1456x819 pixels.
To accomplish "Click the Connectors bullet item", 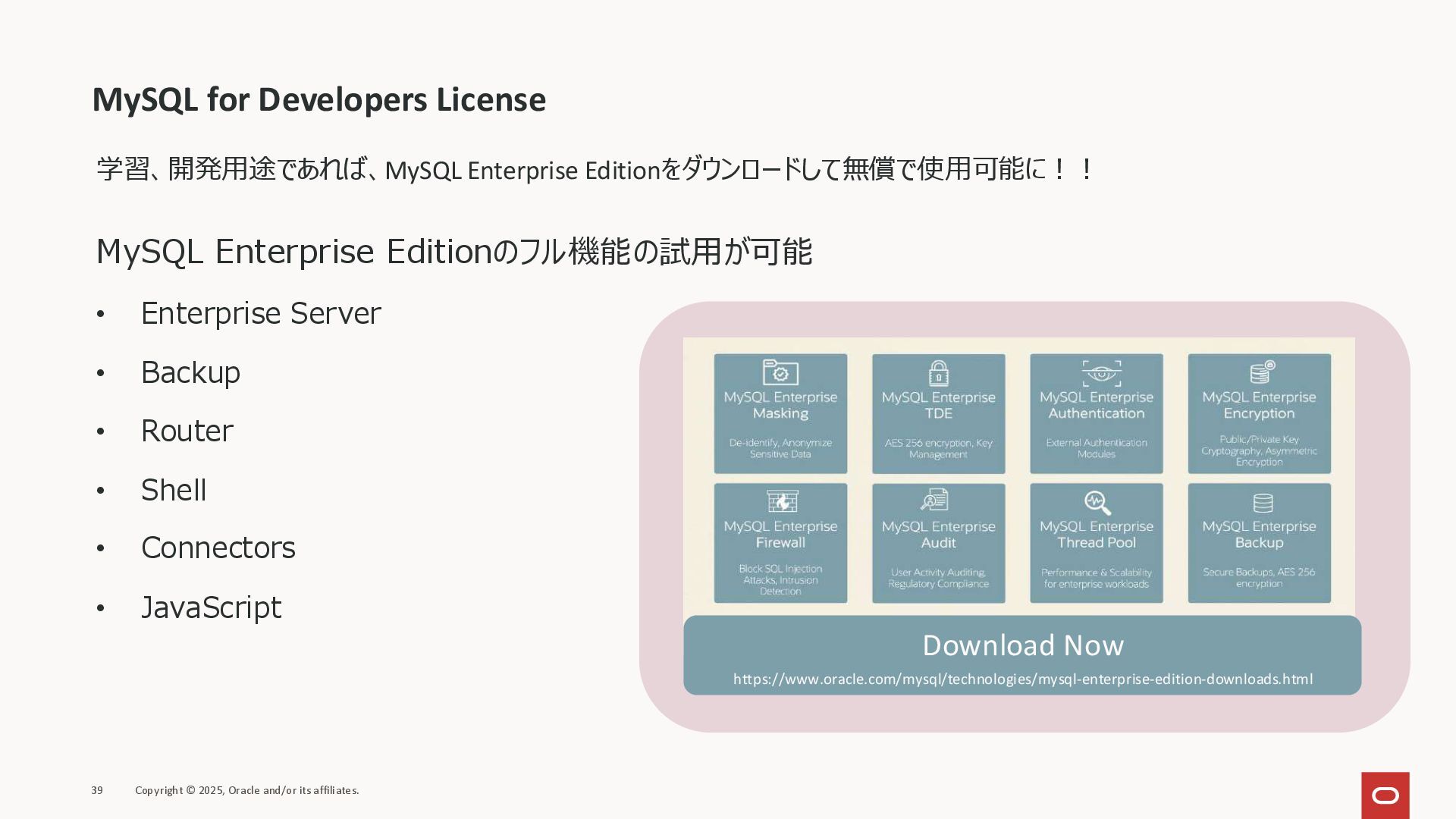I will click(x=218, y=548).
